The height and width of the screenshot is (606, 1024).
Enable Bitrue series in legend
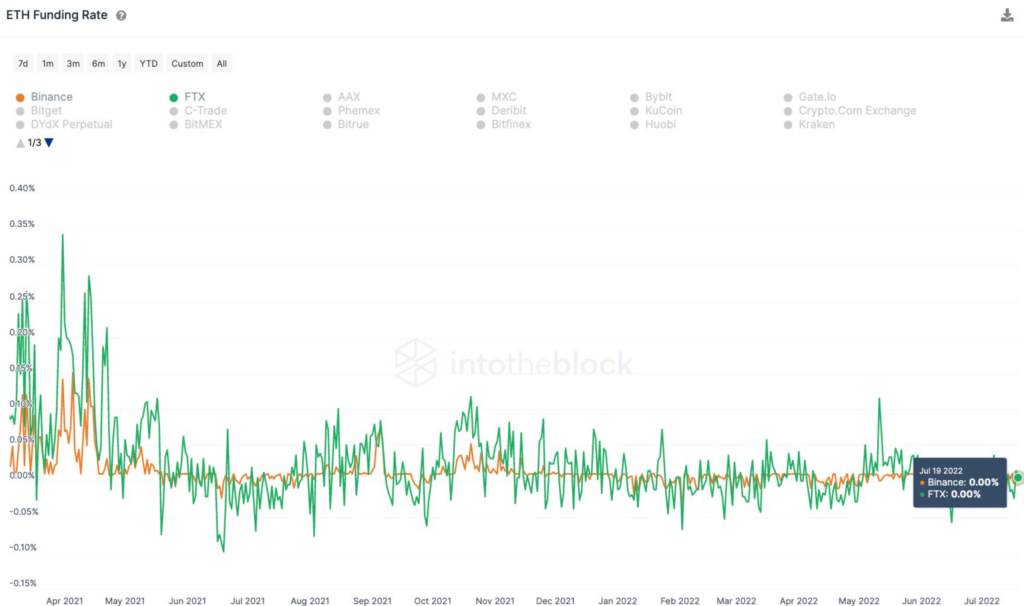[345, 124]
